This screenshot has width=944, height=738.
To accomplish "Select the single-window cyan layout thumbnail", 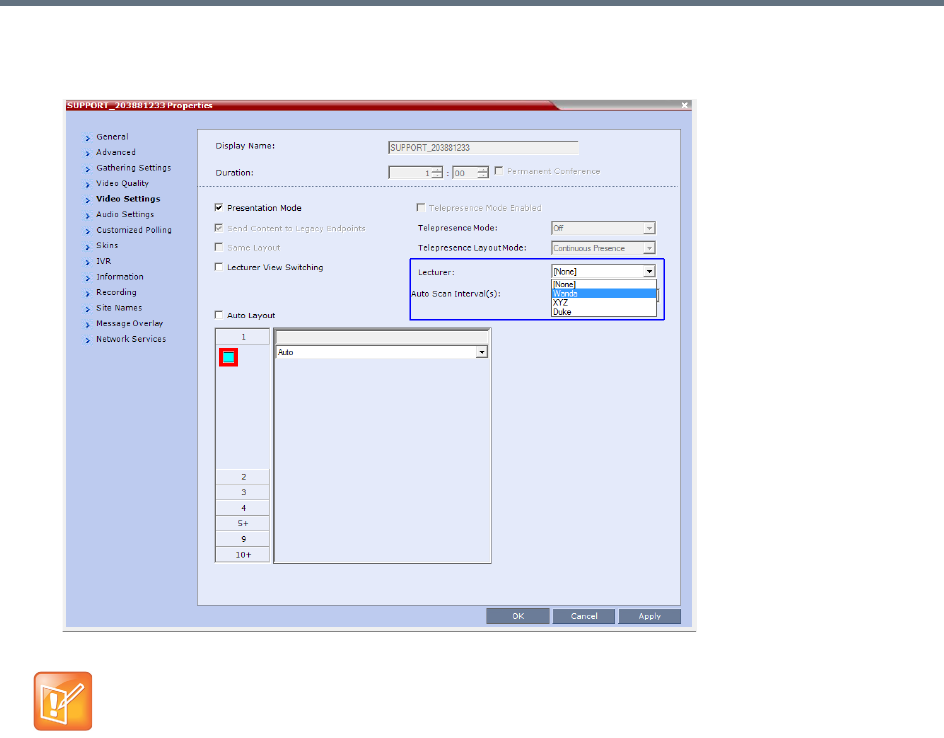I will pyautogui.click(x=228, y=358).
